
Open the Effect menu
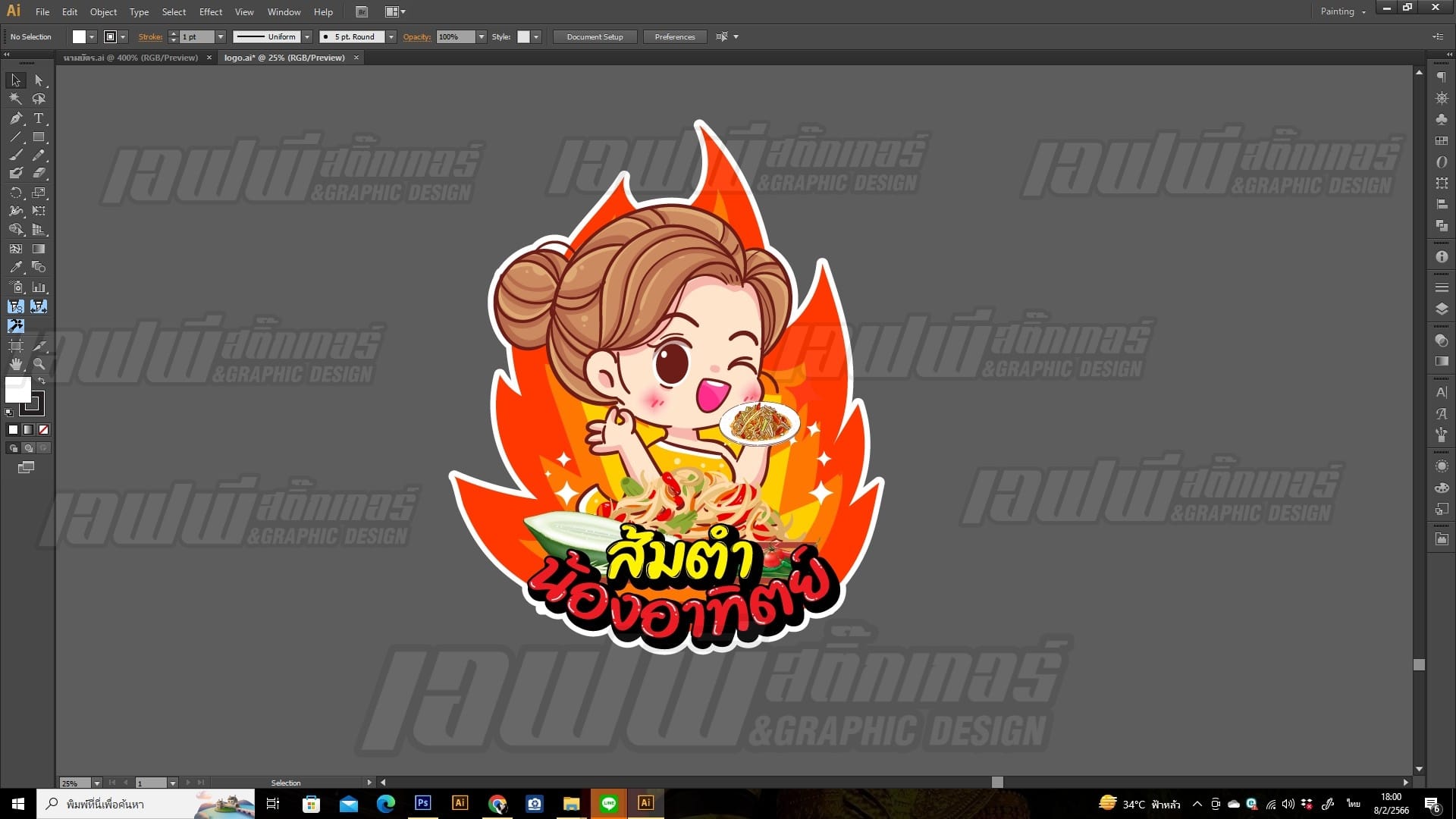[x=211, y=11]
